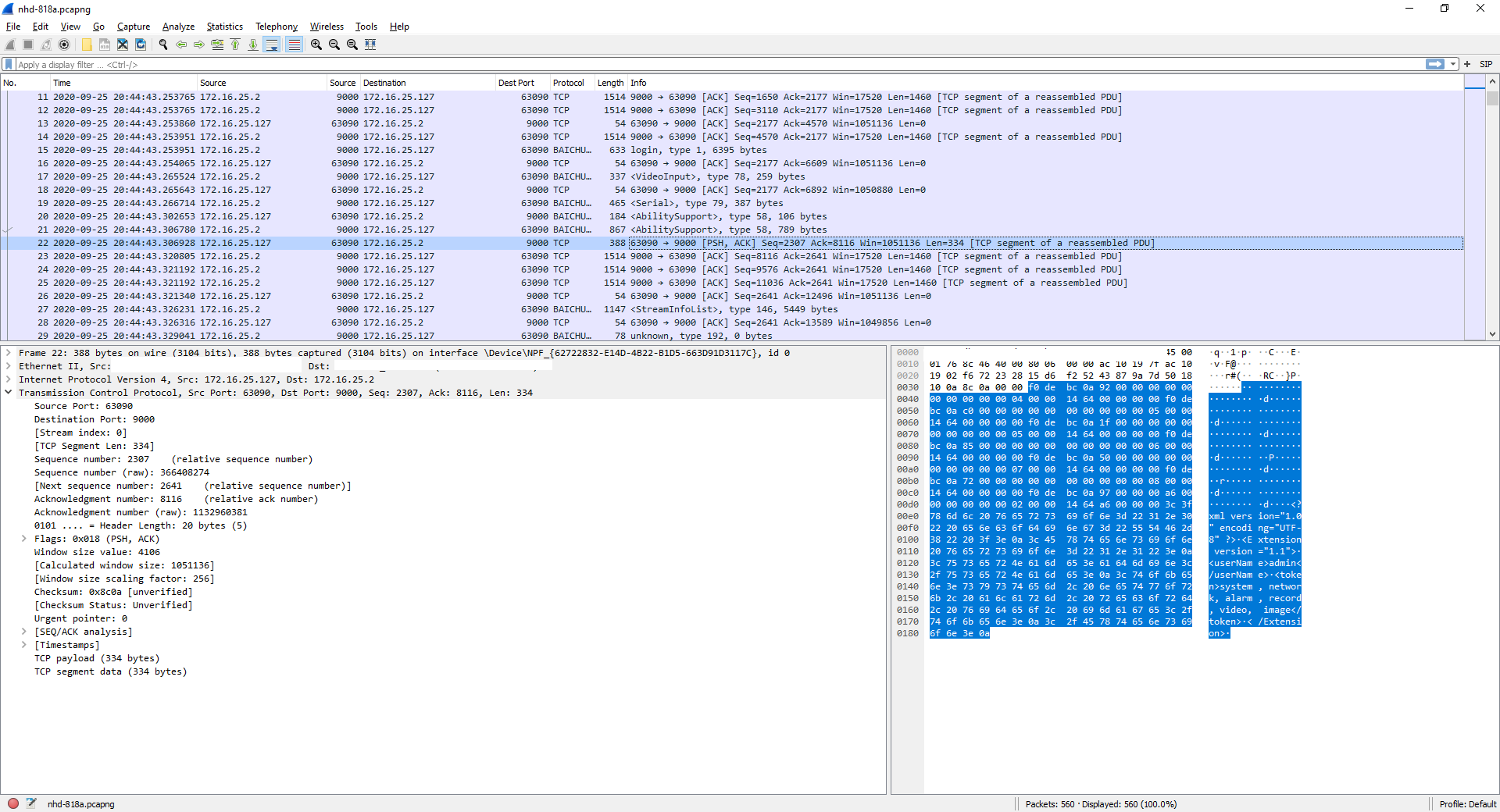Close this capture file via toolbar icon

coord(123,45)
